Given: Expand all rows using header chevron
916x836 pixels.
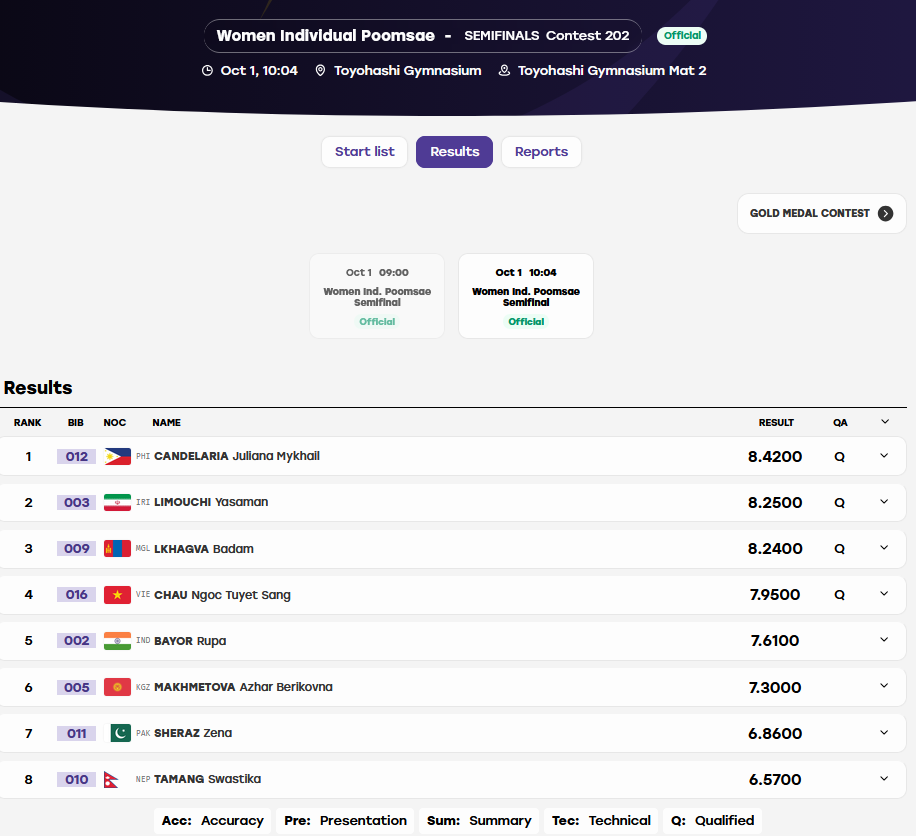Looking at the screenshot, I should 885,422.
